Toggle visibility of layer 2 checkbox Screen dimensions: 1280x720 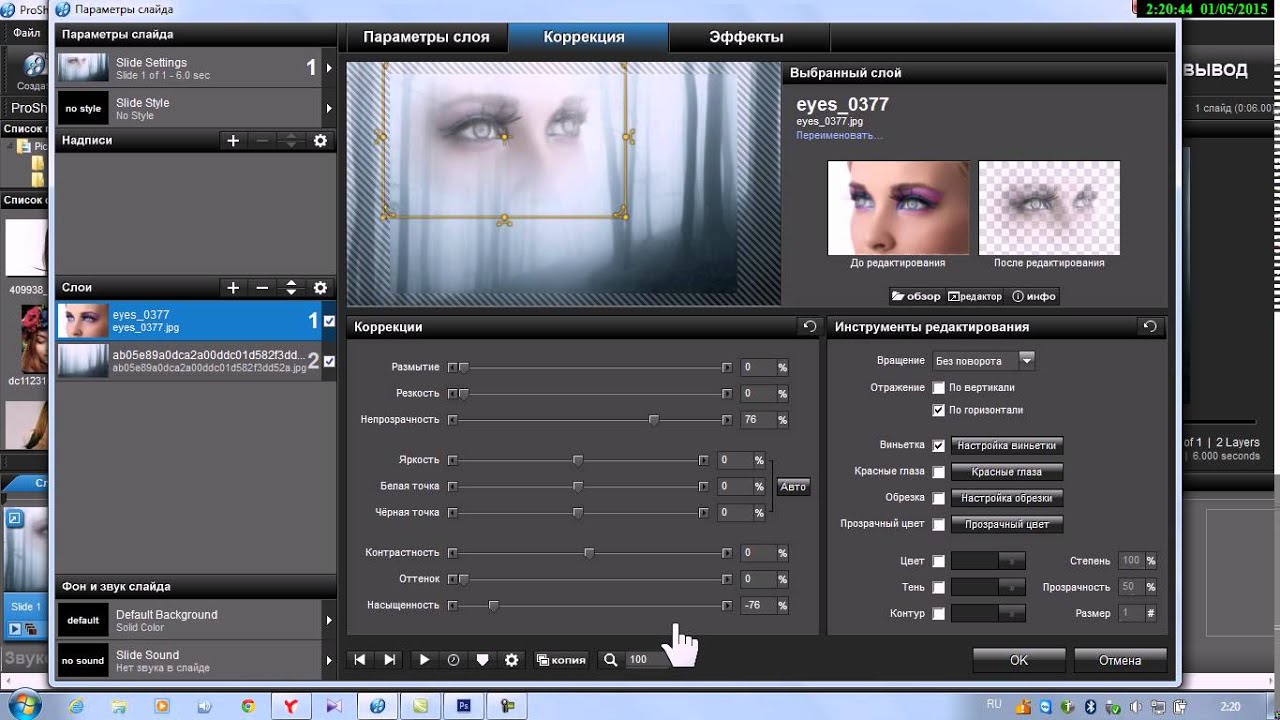[x=329, y=361]
